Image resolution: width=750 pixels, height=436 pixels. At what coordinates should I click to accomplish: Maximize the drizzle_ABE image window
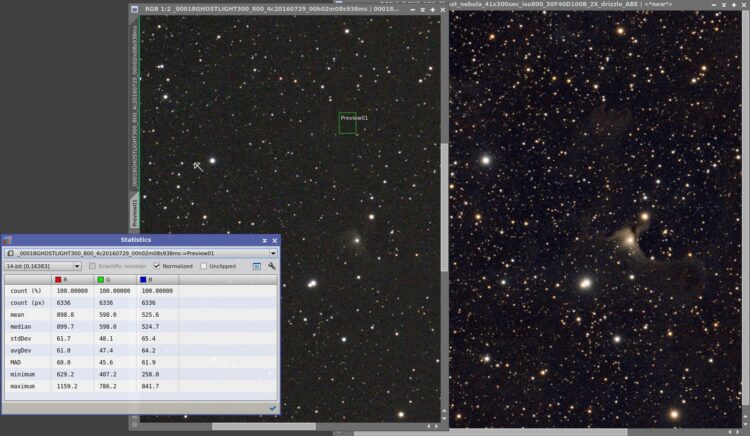click(734, 4)
